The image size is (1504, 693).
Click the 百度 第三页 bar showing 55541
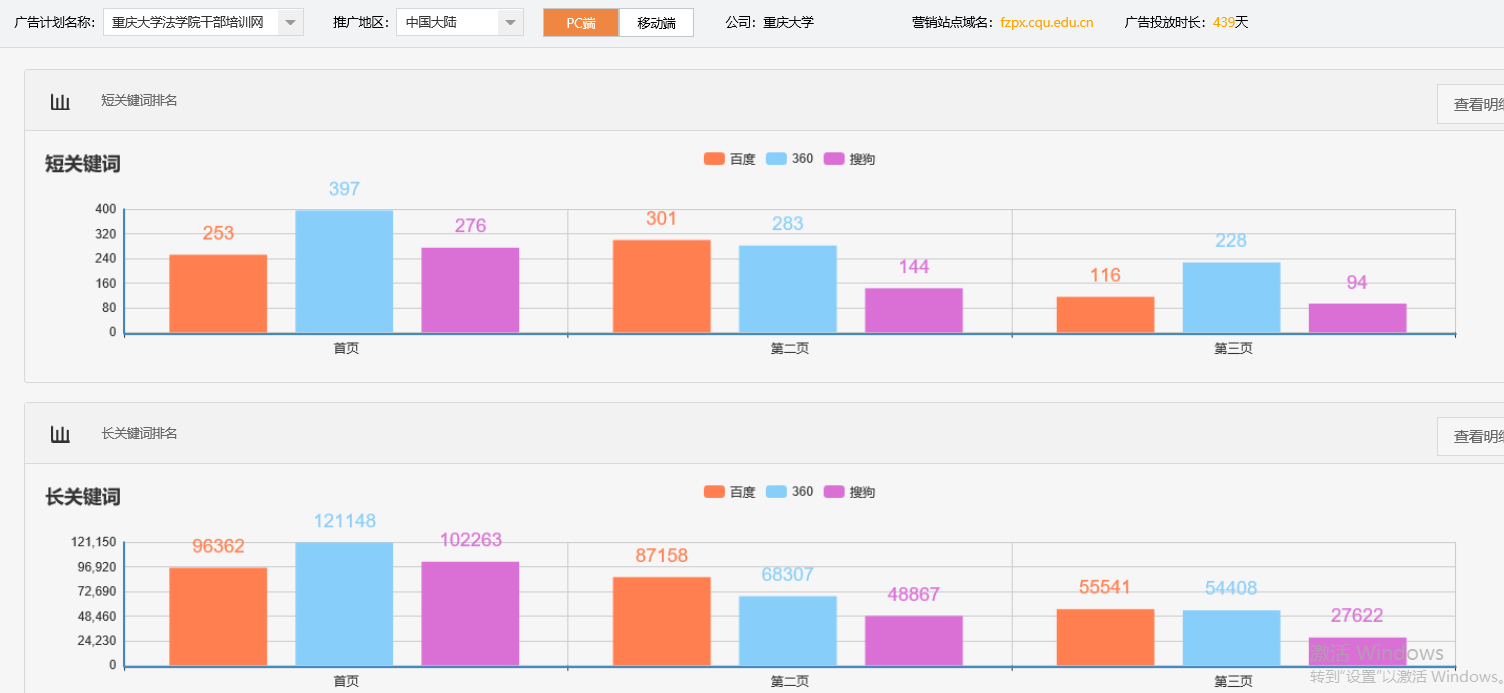click(1105, 637)
